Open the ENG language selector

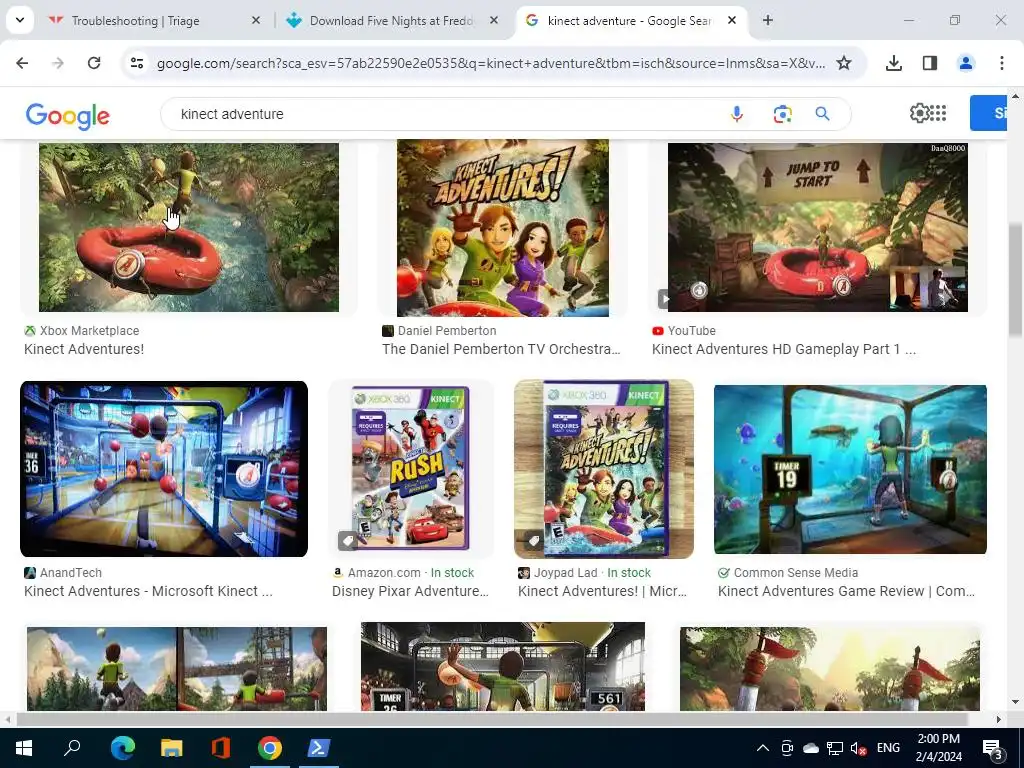888,748
